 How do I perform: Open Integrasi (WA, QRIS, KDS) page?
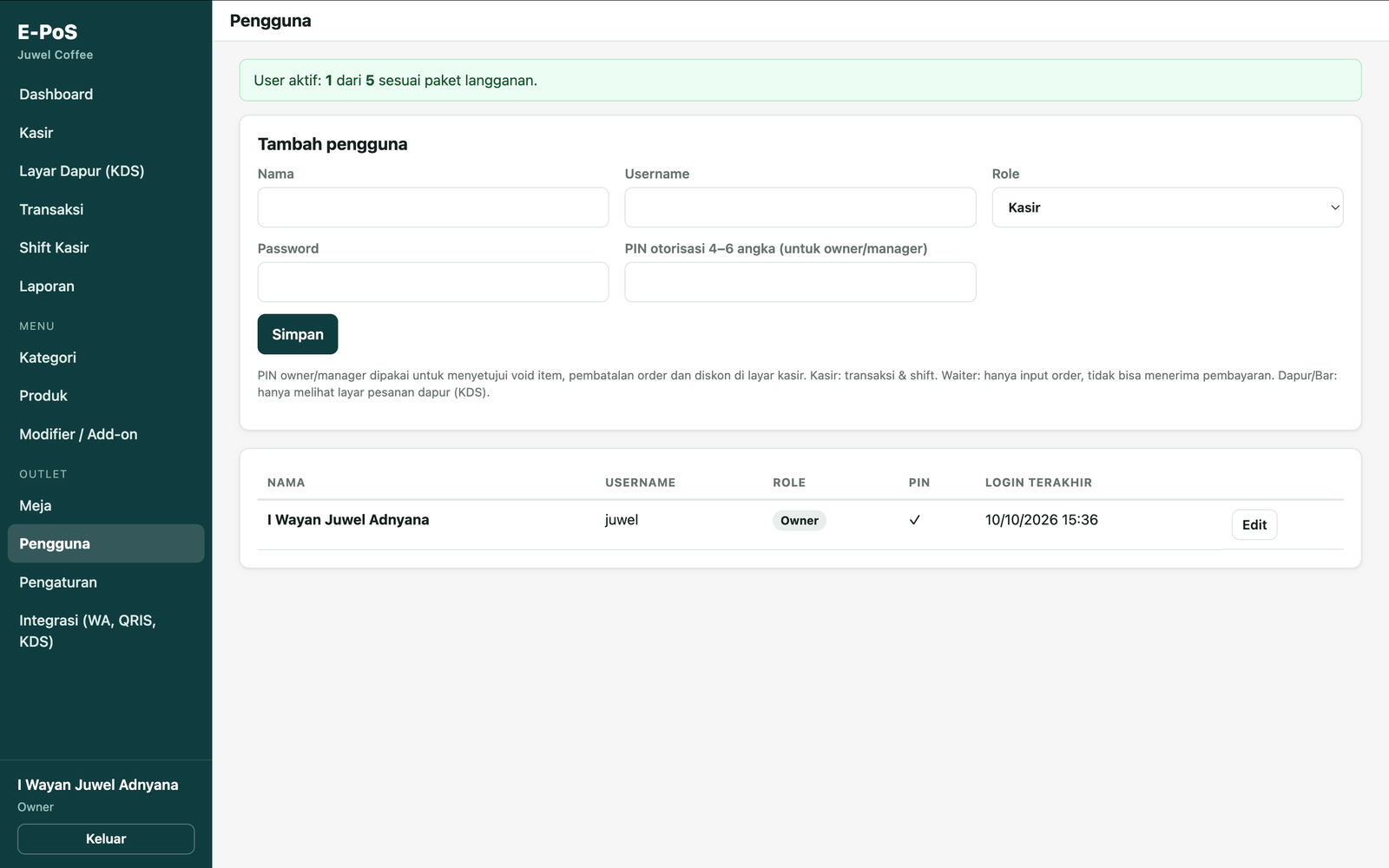tap(106, 631)
